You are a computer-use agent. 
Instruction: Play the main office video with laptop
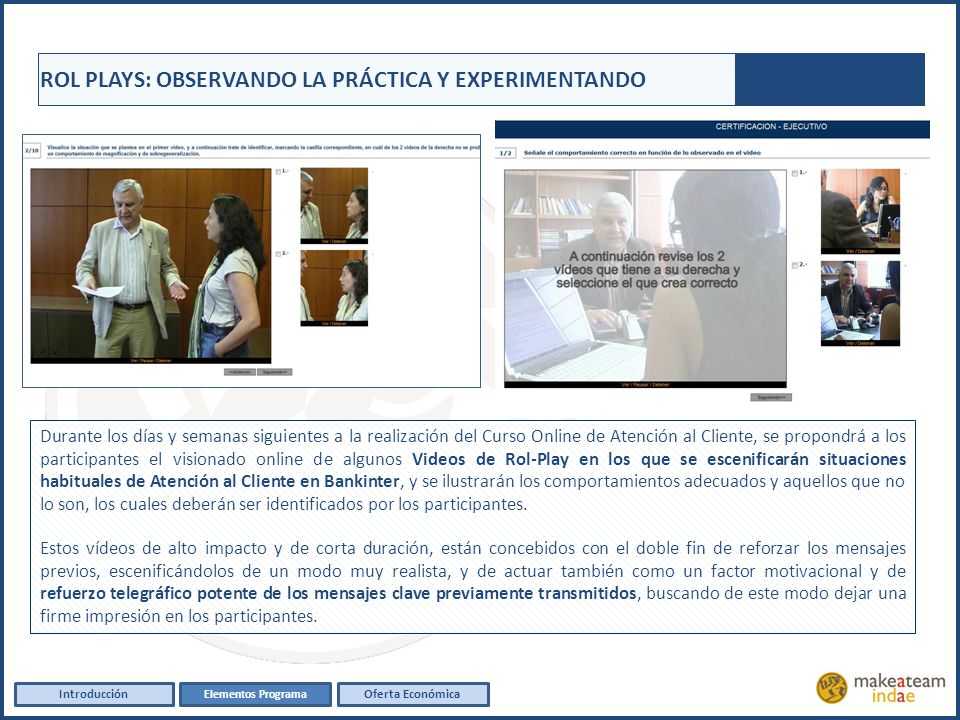pos(645,276)
